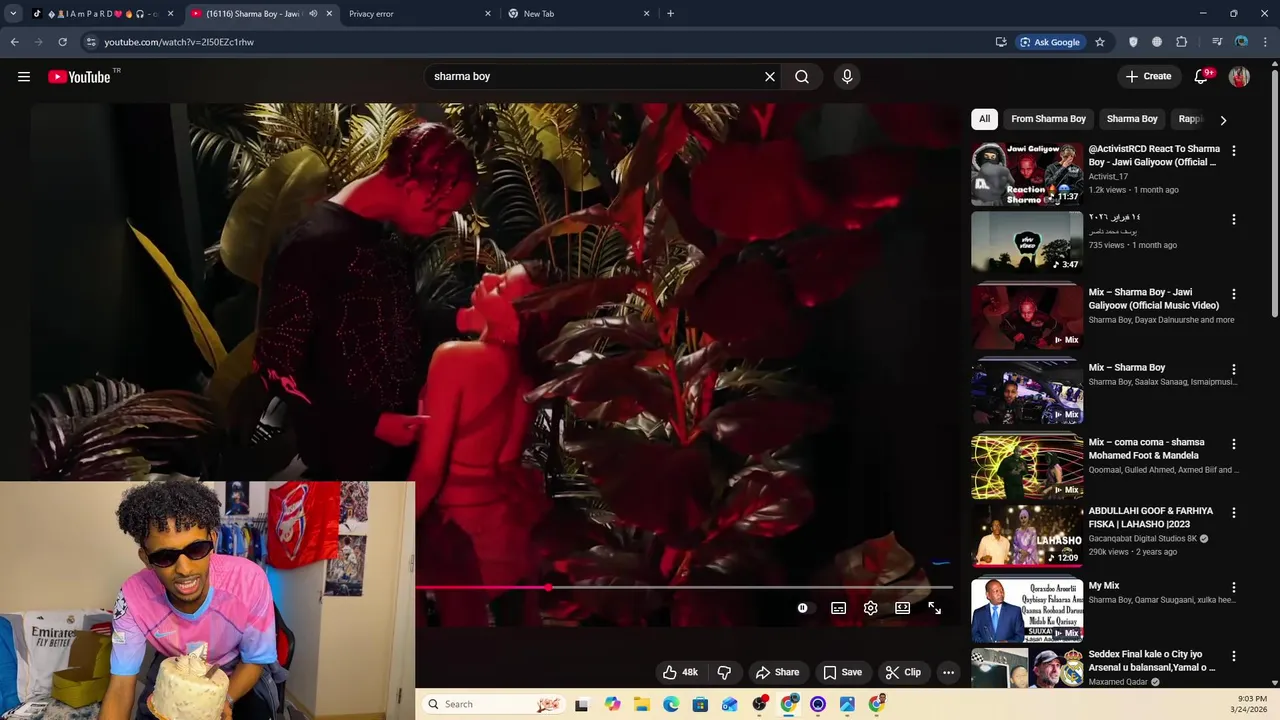Viewport: 1280px width, 720px height.
Task: Reload the page
Action: coord(62,42)
